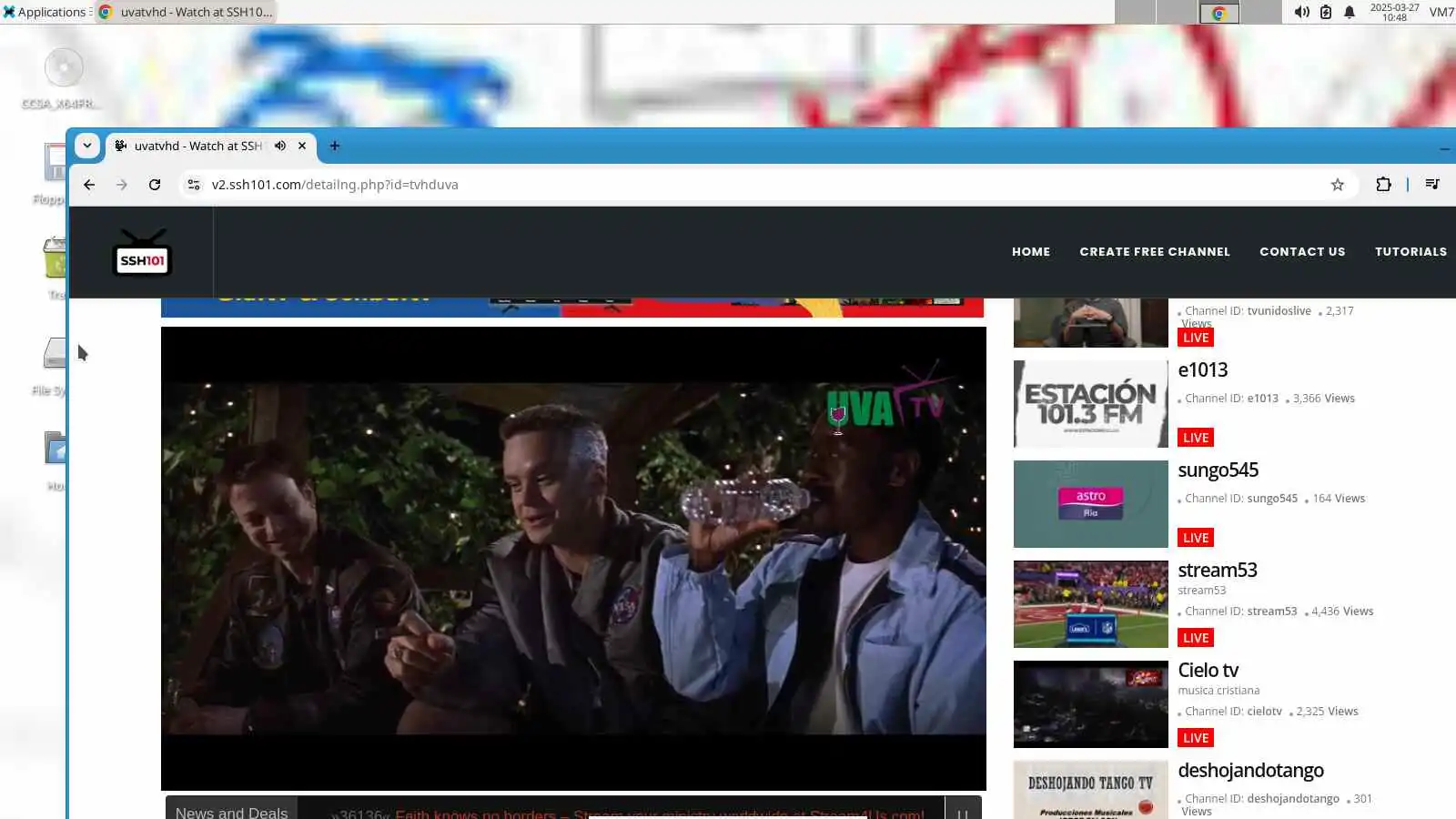
Task: Click LIVE badge under Cielo tv
Action: 1196,738
